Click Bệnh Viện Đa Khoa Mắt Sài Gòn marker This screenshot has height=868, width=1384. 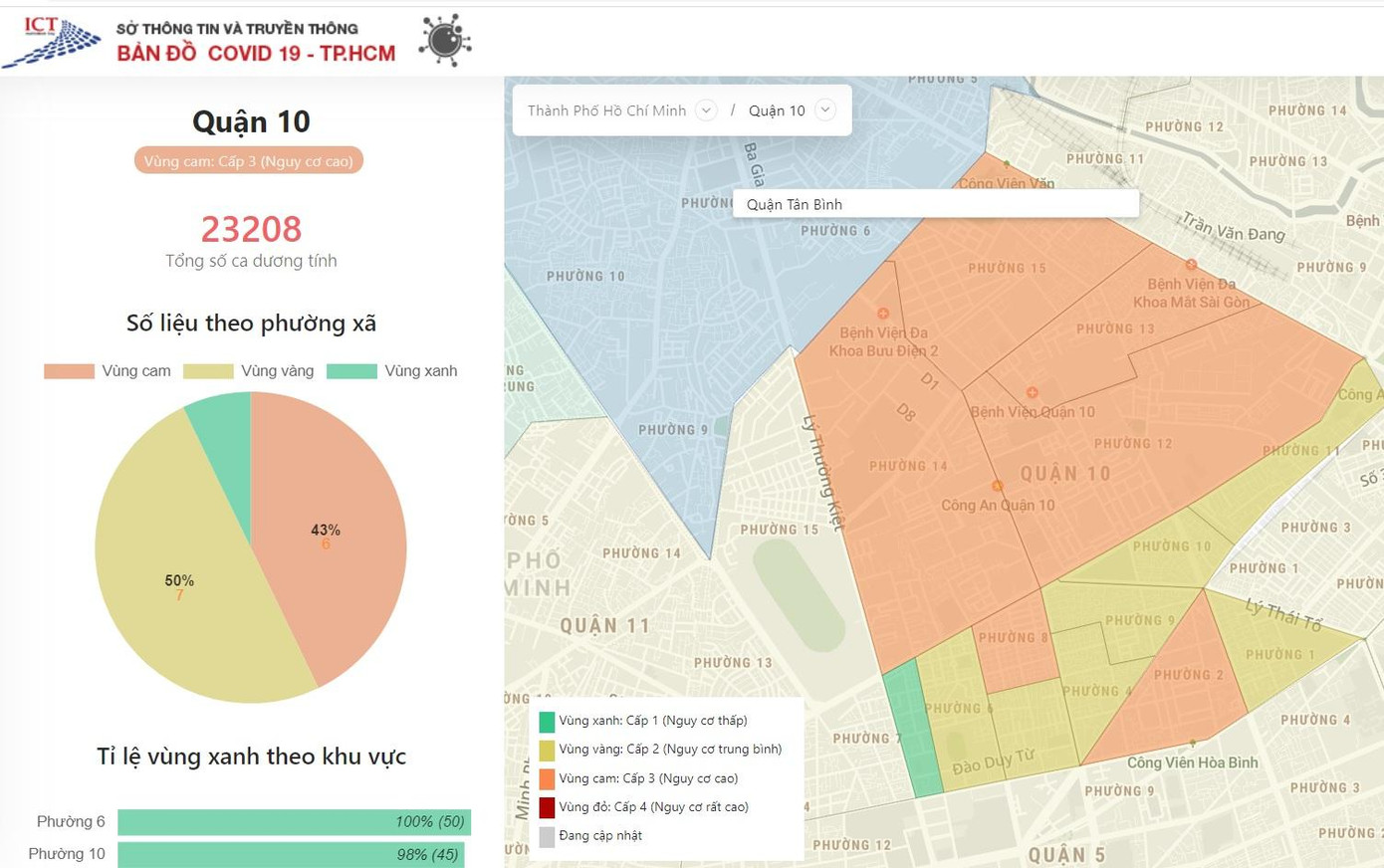pyautogui.click(x=1191, y=265)
